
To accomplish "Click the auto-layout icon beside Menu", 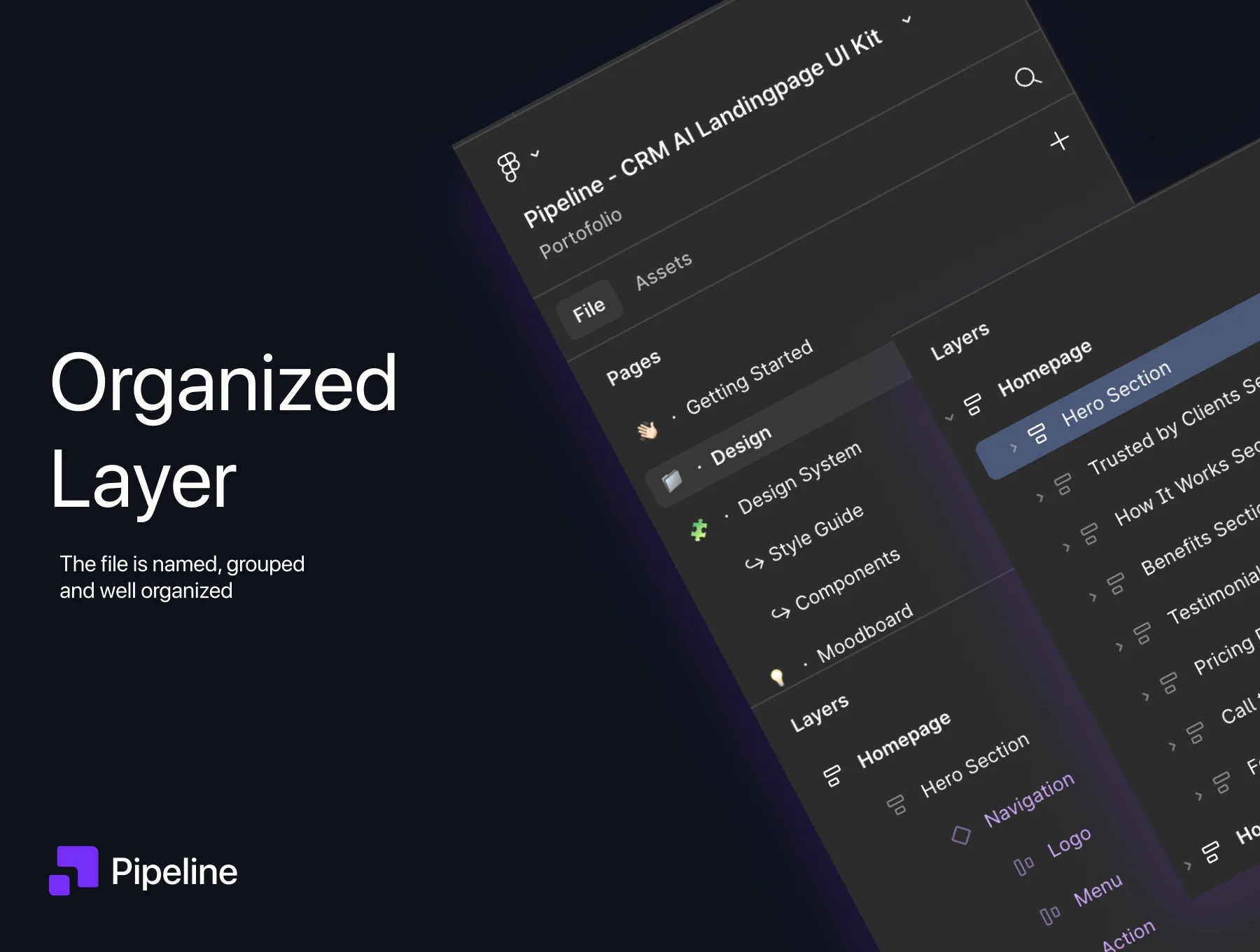I will (1050, 914).
